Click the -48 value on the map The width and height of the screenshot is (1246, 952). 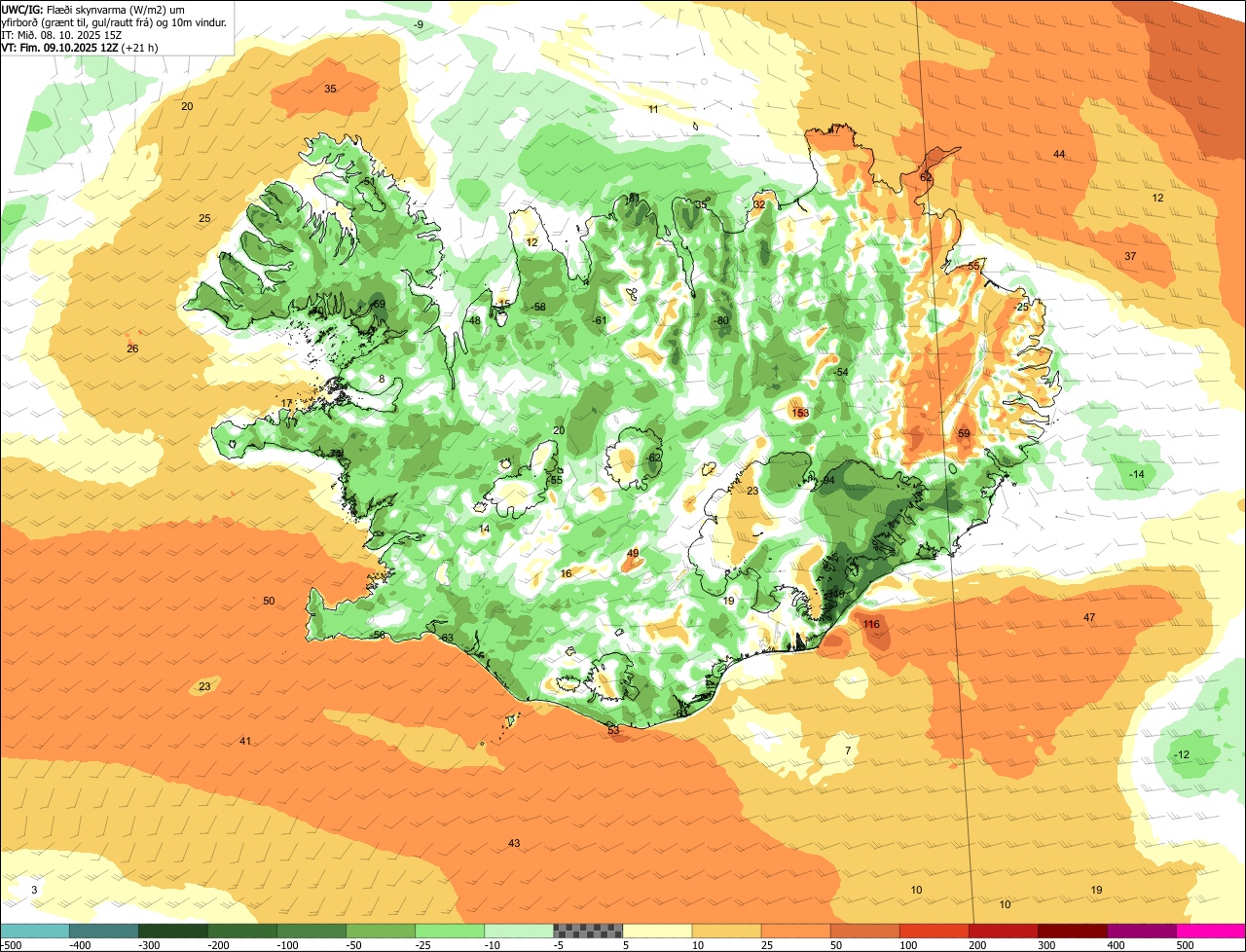pos(472,320)
